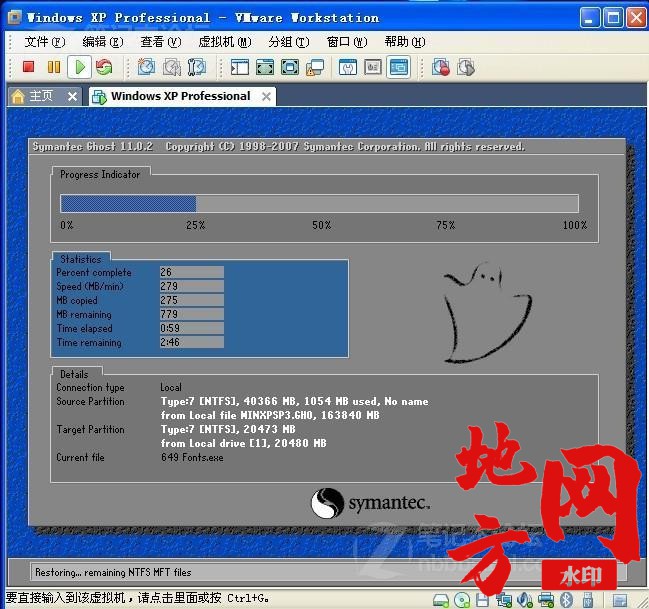
Task: Click the Speed (MB/min) value 279
Action: pos(192,286)
